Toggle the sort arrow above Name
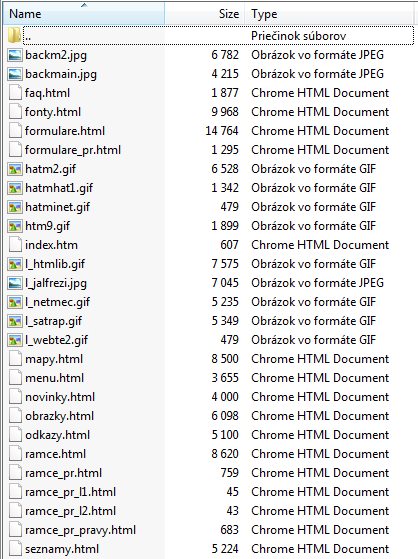Viewport: 418px width, 559px height. (x=84, y=5)
